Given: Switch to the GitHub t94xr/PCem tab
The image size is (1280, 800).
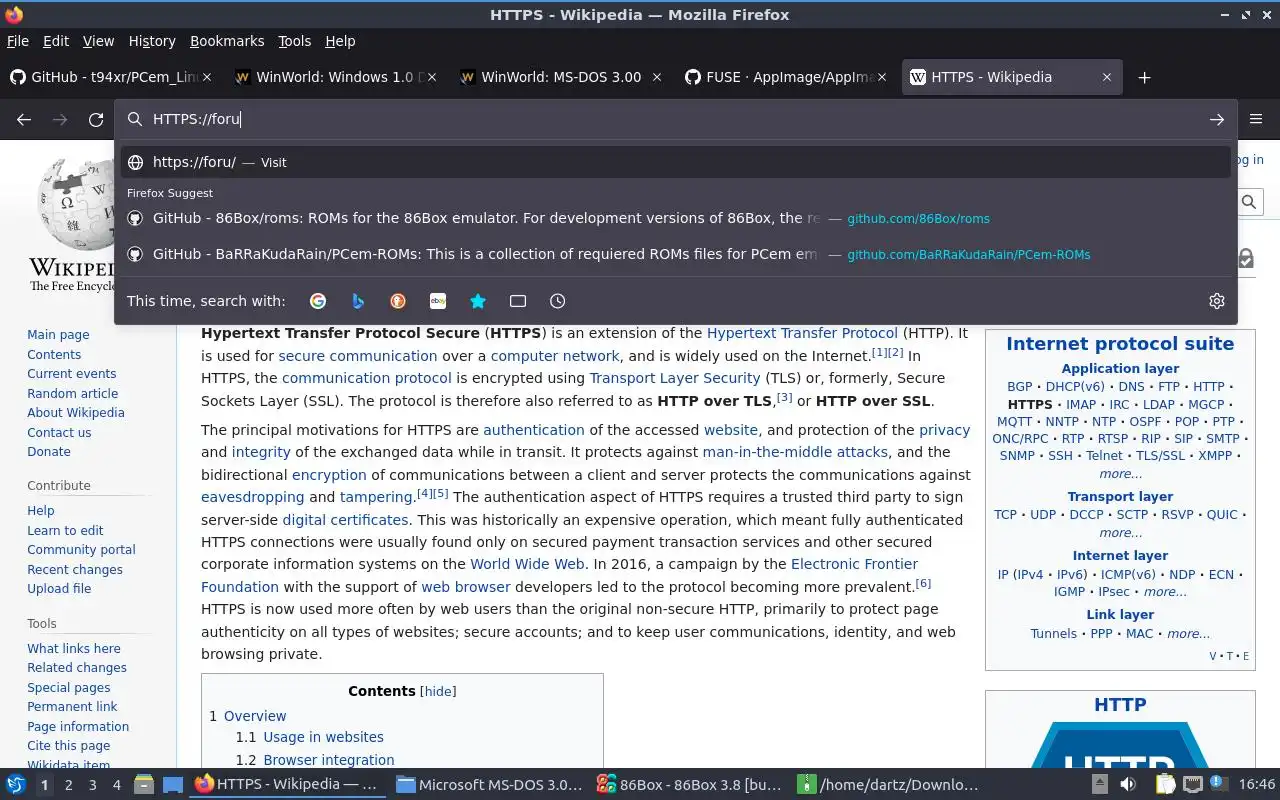Looking at the screenshot, I should (110, 77).
